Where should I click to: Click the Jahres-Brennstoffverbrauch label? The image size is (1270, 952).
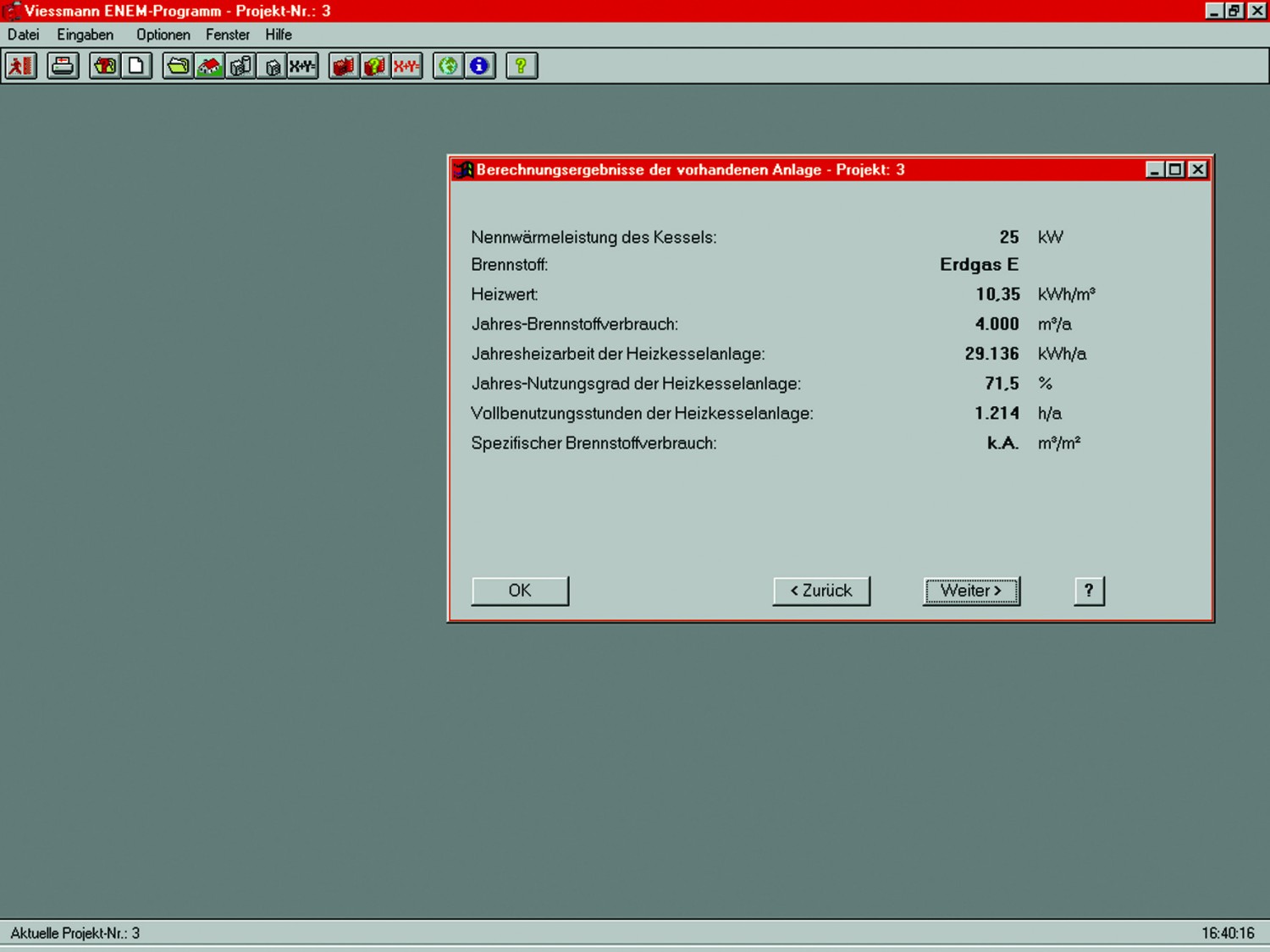(574, 324)
